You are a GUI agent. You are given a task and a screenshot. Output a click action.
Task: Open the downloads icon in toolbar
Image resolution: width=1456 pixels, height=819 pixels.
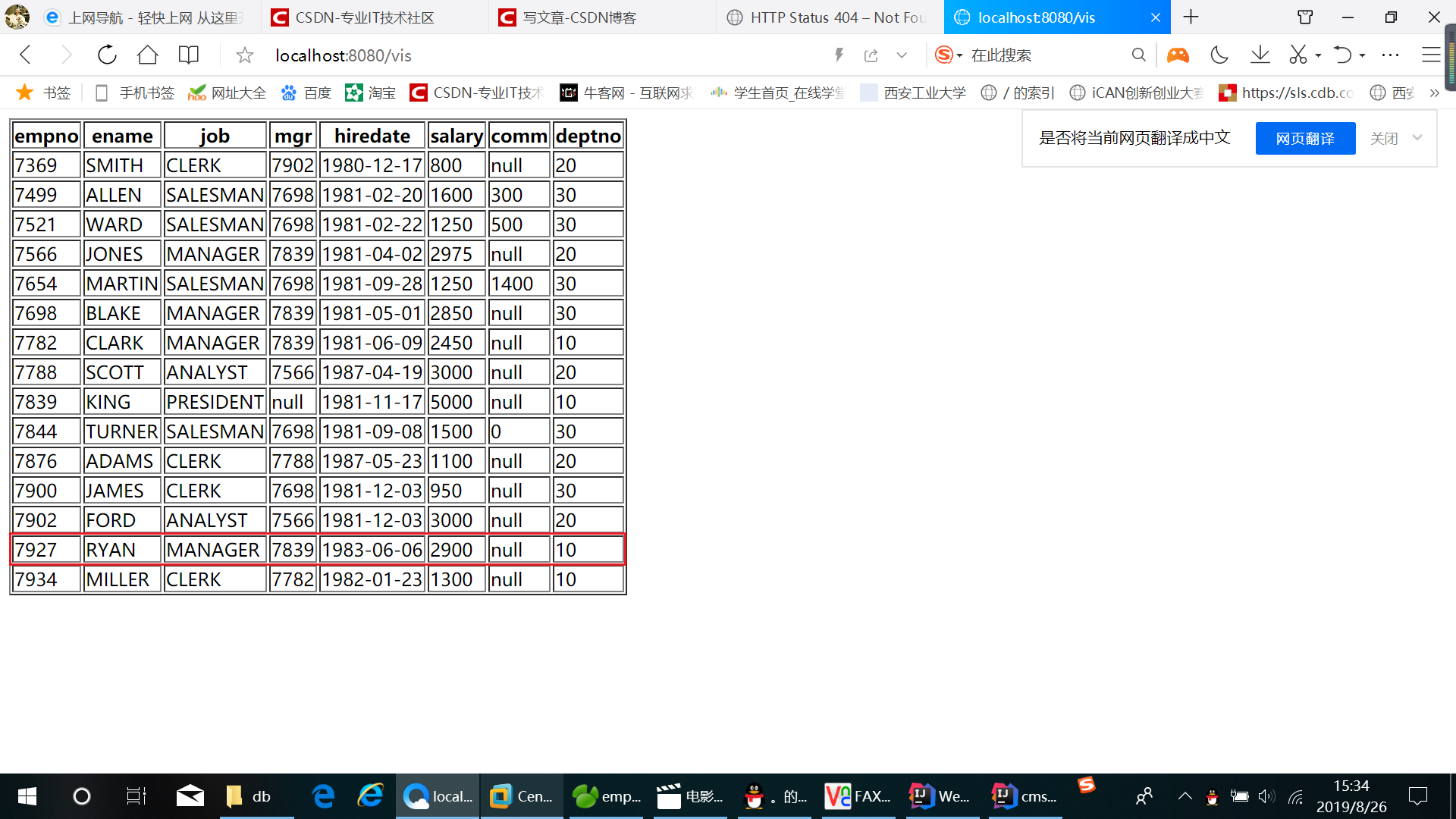[x=1260, y=55]
